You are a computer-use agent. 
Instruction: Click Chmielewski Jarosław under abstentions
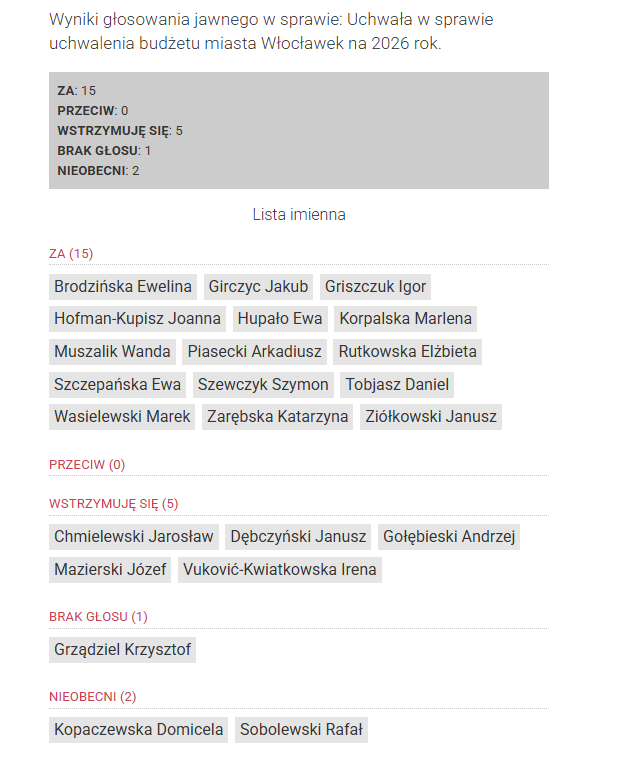point(134,537)
